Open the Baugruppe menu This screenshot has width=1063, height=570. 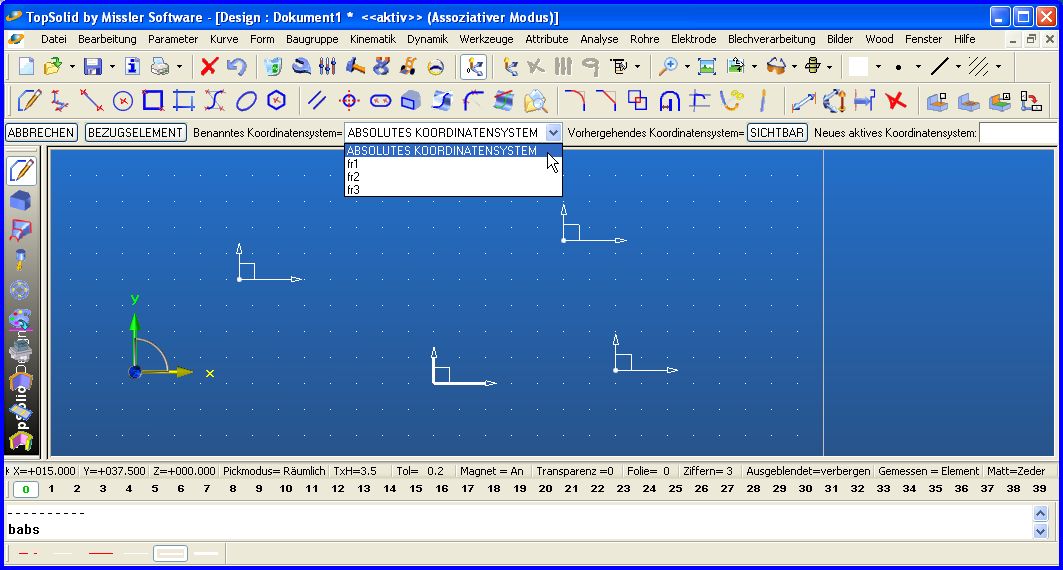312,39
